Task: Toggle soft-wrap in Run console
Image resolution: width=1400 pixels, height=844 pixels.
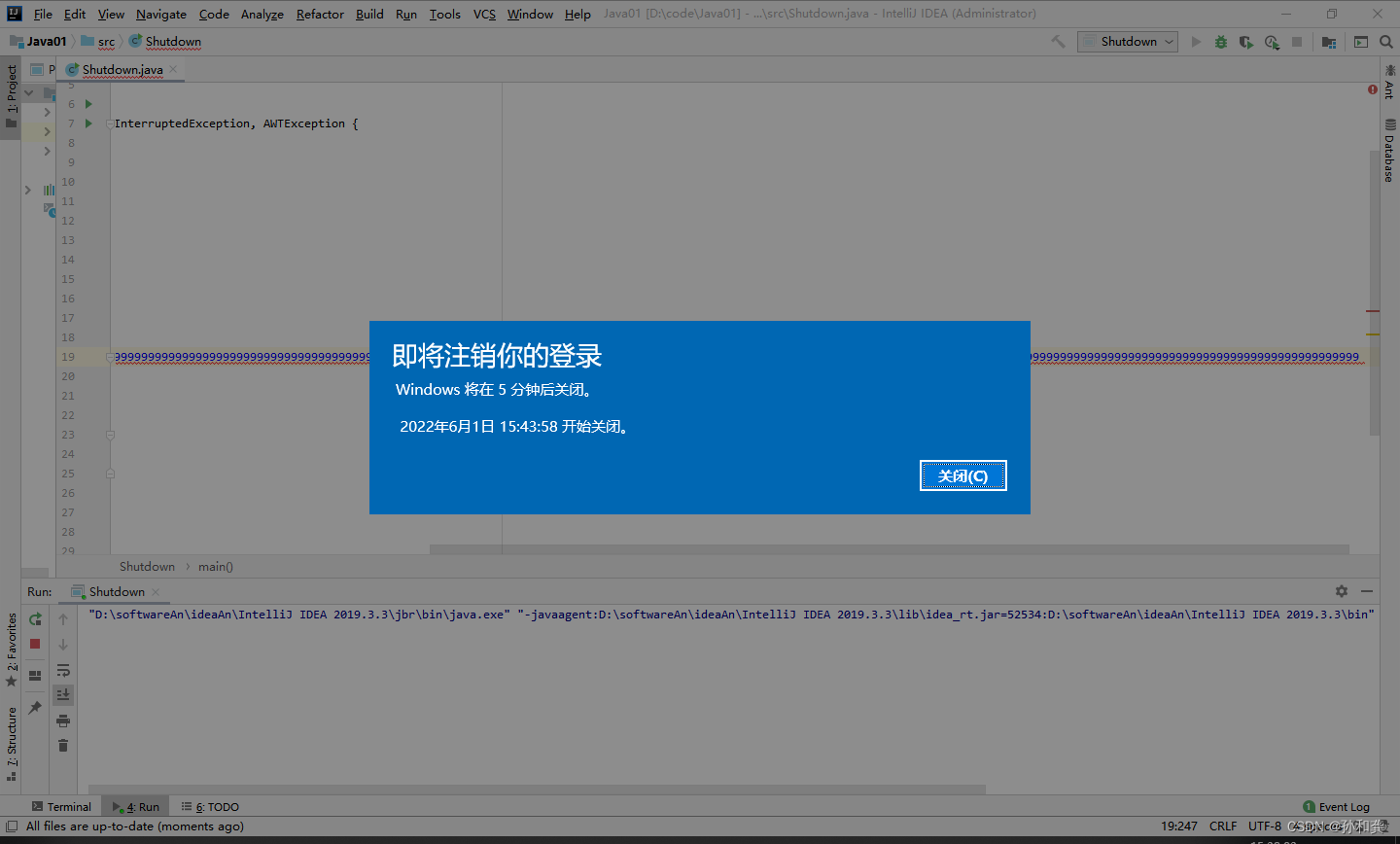Action: point(63,670)
